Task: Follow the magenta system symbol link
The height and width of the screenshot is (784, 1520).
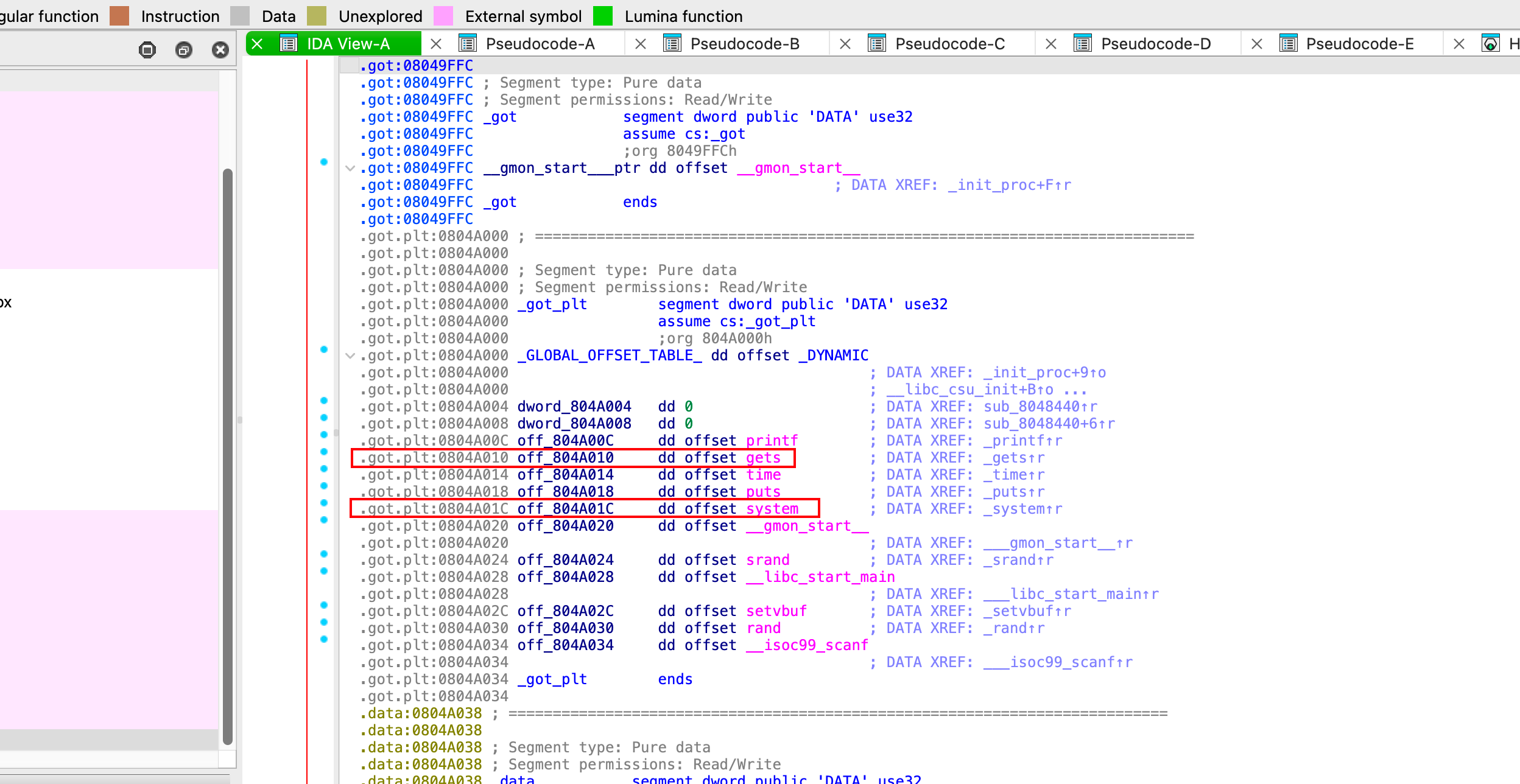Action: pos(772,509)
